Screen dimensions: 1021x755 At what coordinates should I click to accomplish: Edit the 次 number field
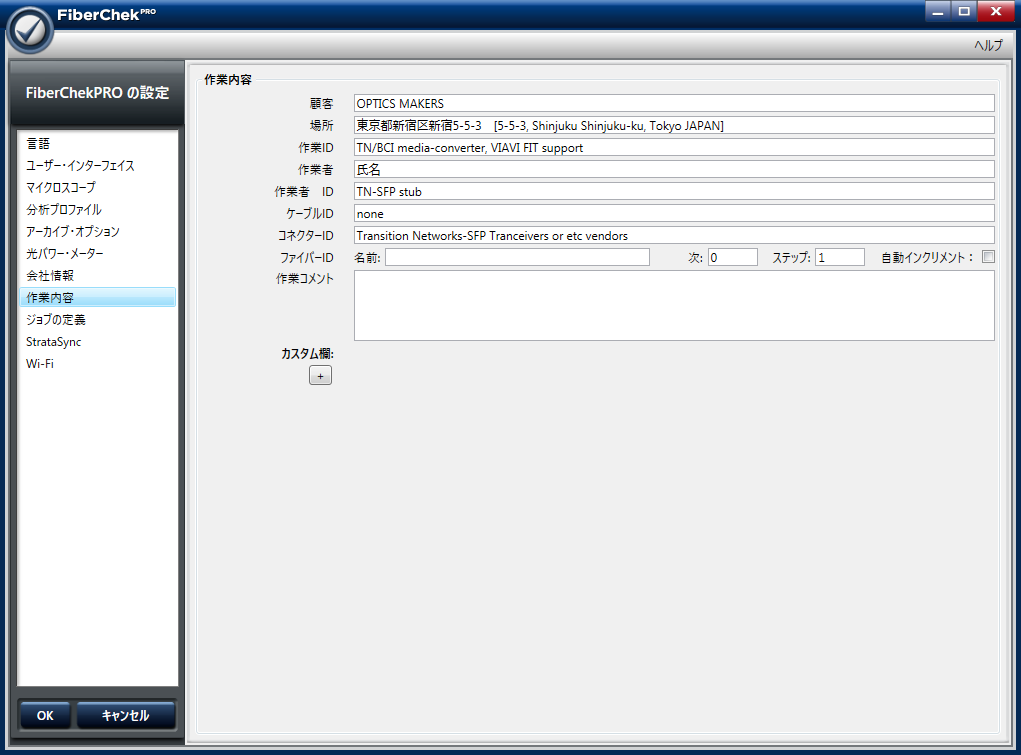[x=733, y=257]
